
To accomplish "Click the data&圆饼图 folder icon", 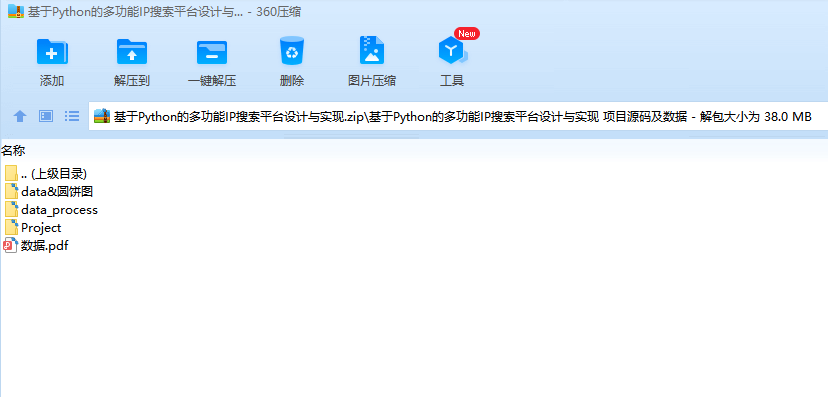I will click(12, 192).
